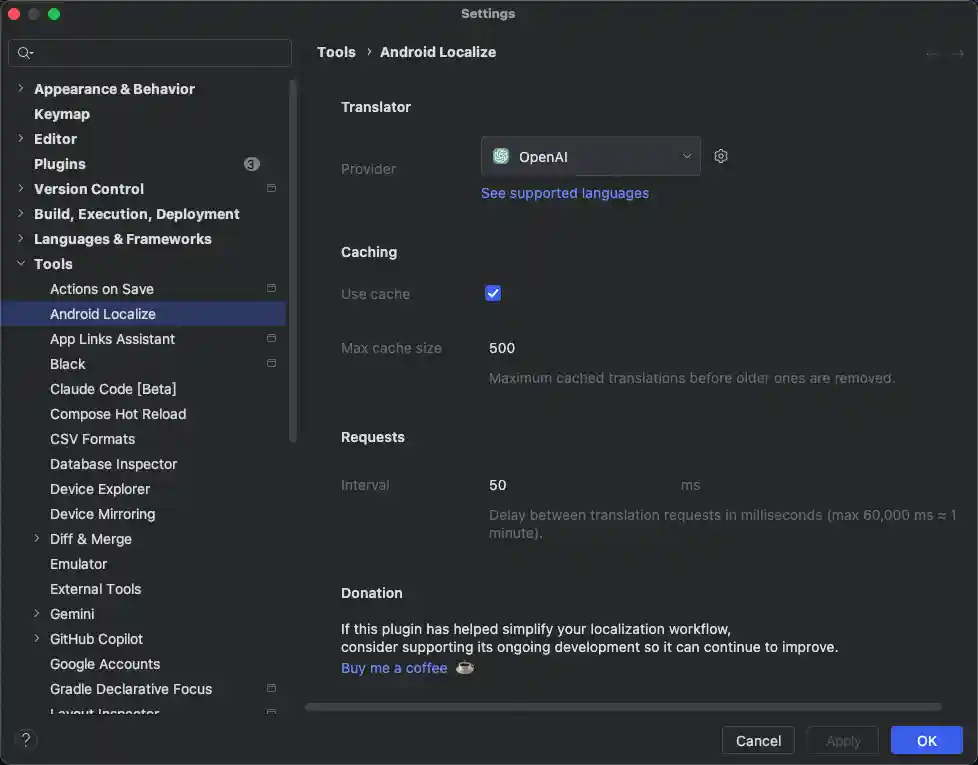
Task: Click the provider settings gear icon
Action: click(721, 156)
